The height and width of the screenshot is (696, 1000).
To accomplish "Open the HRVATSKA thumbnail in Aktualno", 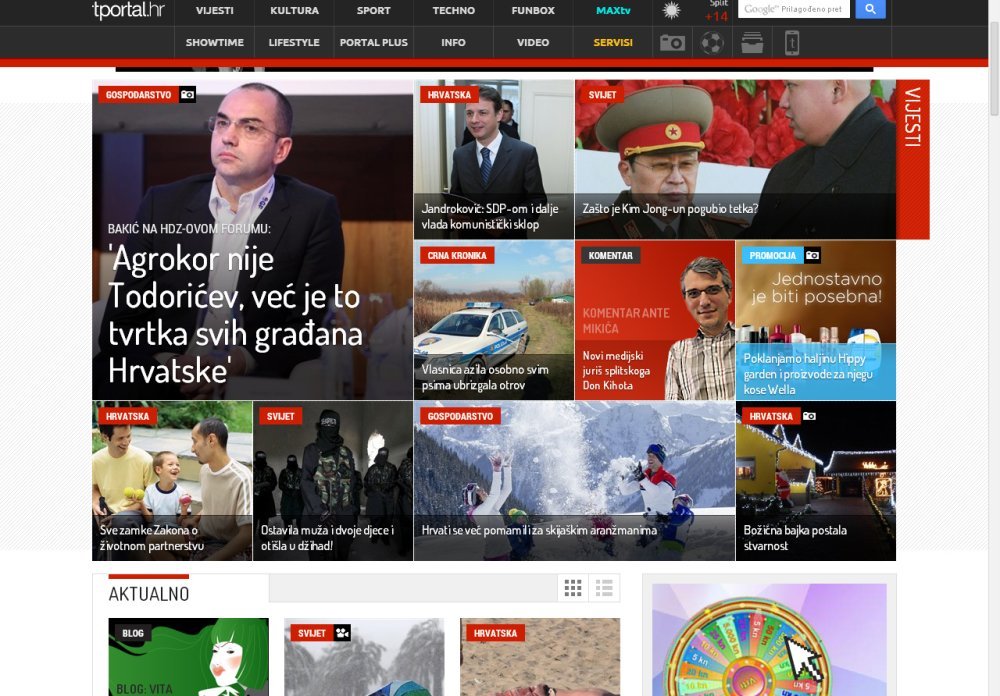I will [540, 657].
